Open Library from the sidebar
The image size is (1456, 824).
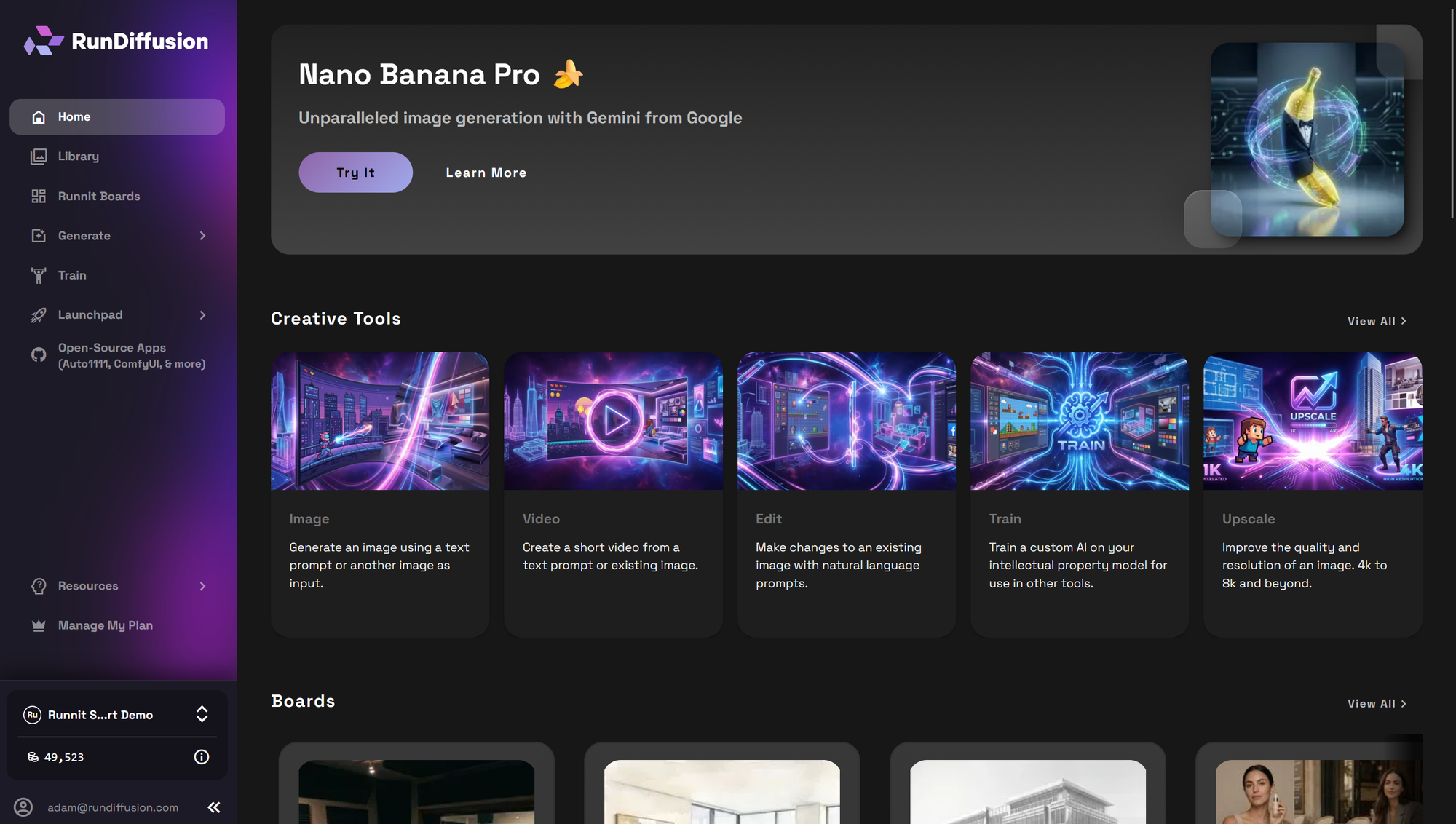(x=78, y=157)
